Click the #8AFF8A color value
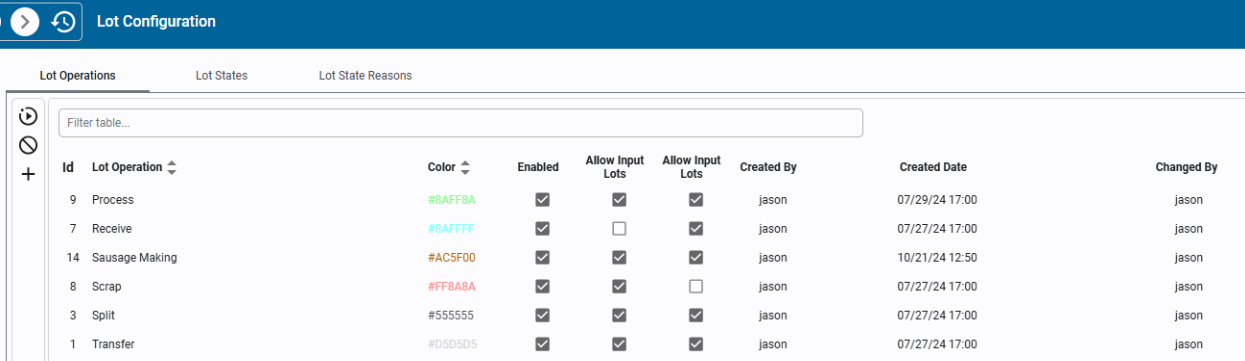The height and width of the screenshot is (361, 1245). [451, 200]
